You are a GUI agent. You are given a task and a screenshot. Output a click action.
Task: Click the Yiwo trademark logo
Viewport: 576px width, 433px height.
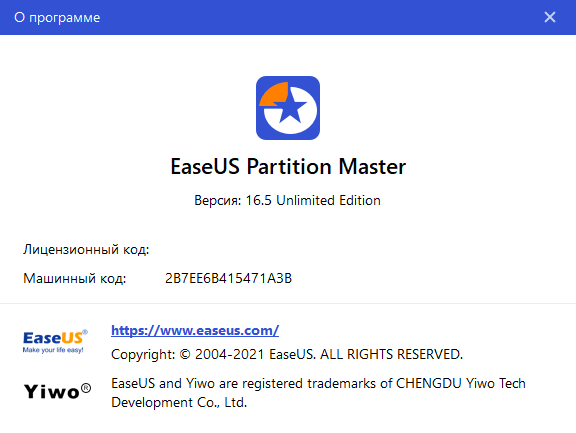57,391
